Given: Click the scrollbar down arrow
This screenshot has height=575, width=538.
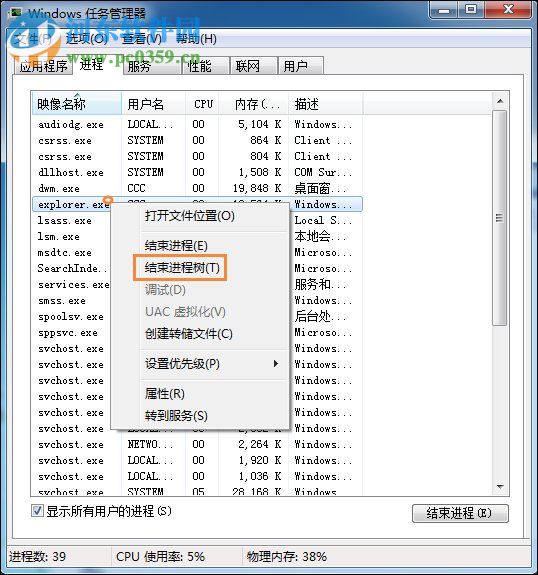Looking at the screenshot, I should pyautogui.click(x=500, y=486).
